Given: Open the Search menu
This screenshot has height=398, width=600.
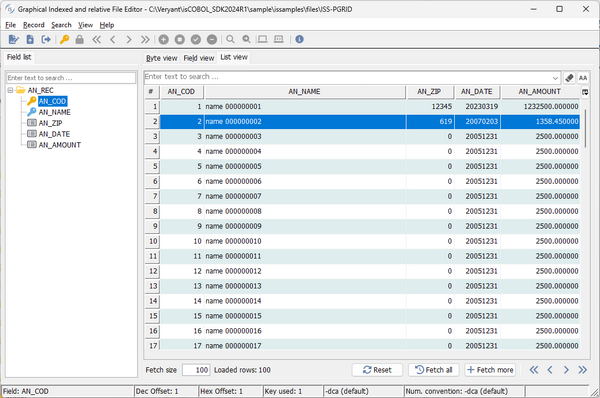Looking at the screenshot, I should click(x=61, y=25).
